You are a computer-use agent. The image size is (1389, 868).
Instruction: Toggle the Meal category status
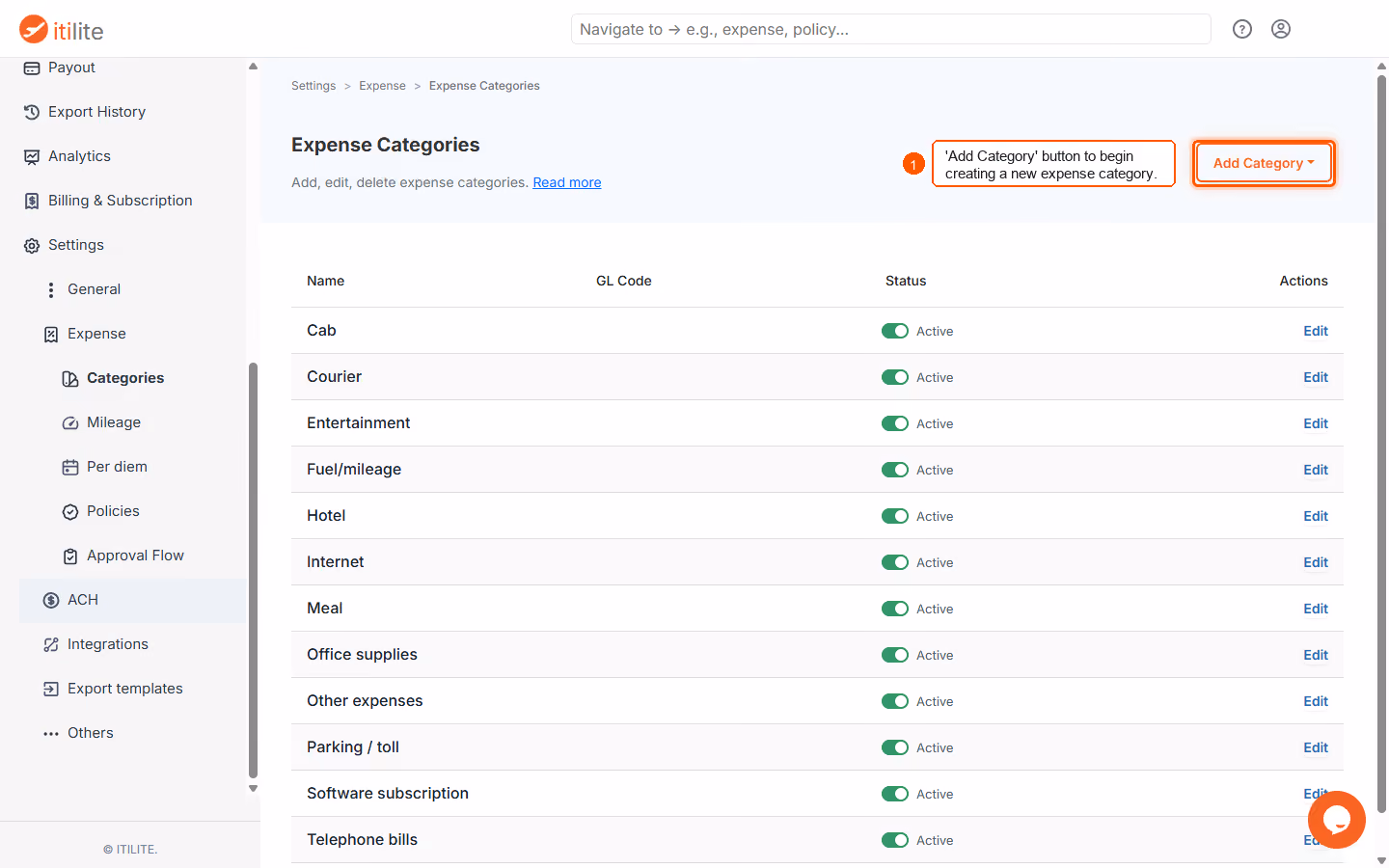tap(895, 609)
